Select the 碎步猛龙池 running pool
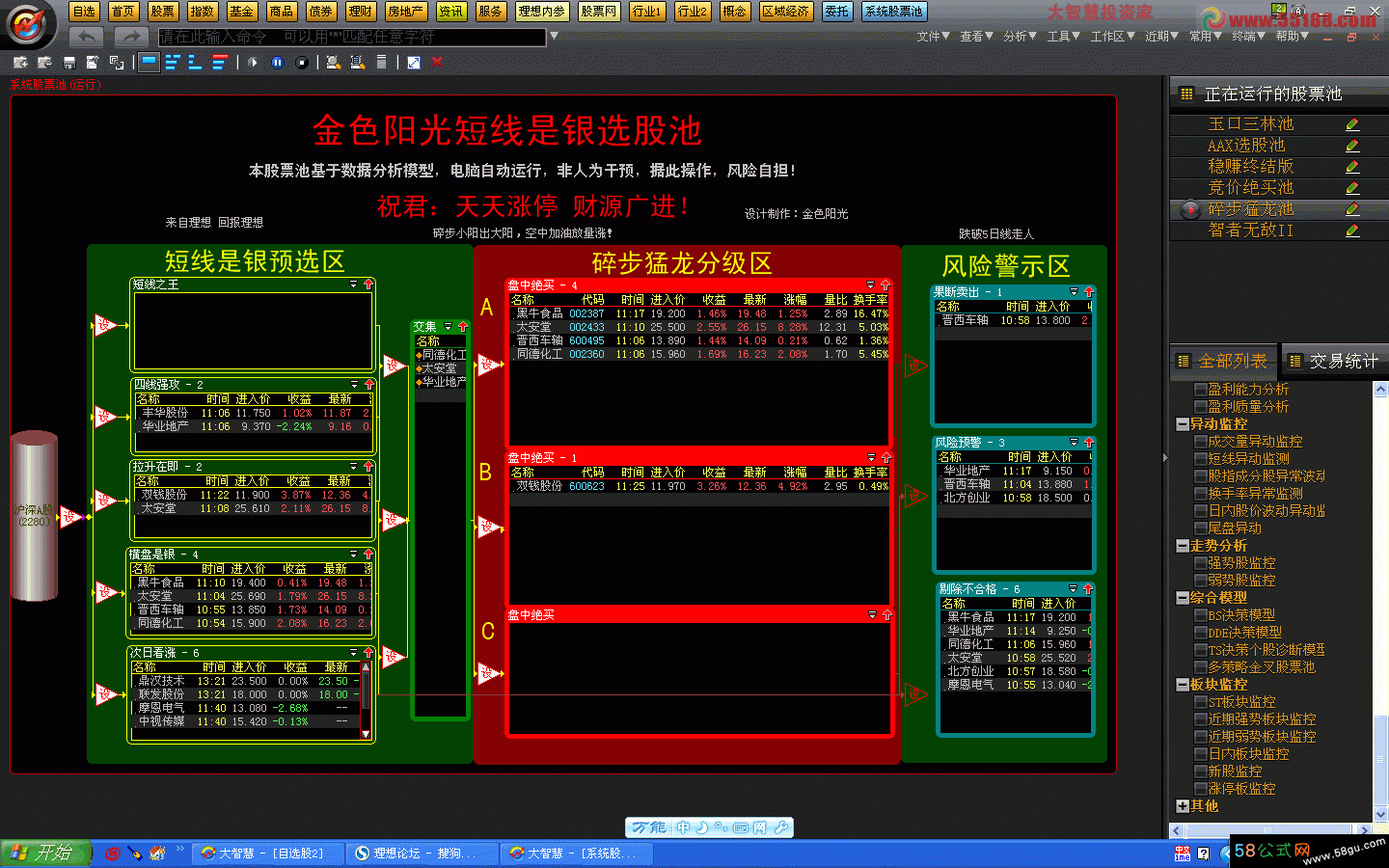This screenshot has height=868, width=1389. pyautogui.click(x=1279, y=208)
